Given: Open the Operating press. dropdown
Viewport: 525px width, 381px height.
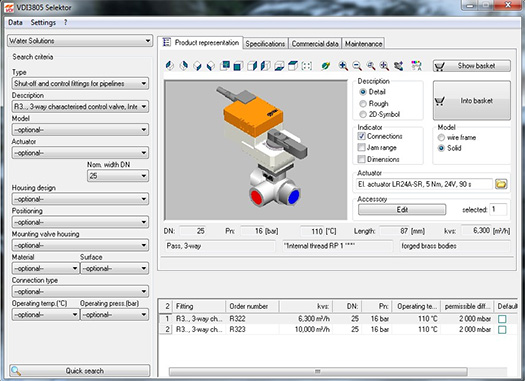Looking at the screenshot, I should (x=115, y=314).
